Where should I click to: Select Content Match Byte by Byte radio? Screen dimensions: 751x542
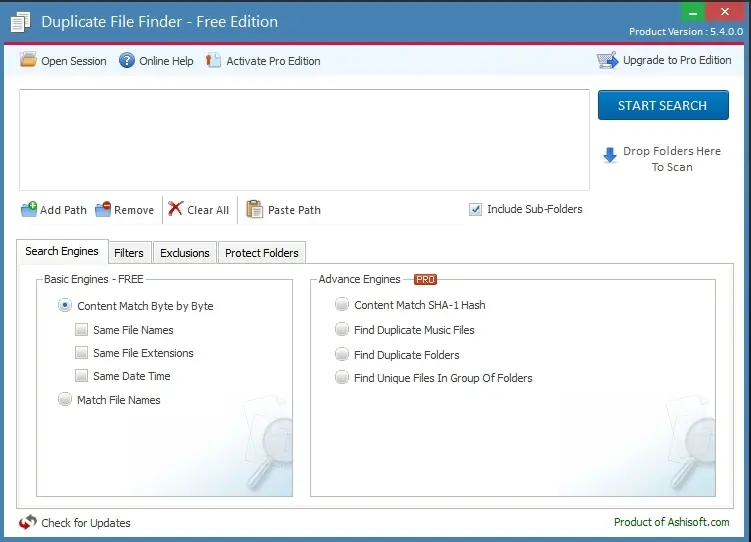[x=65, y=305]
